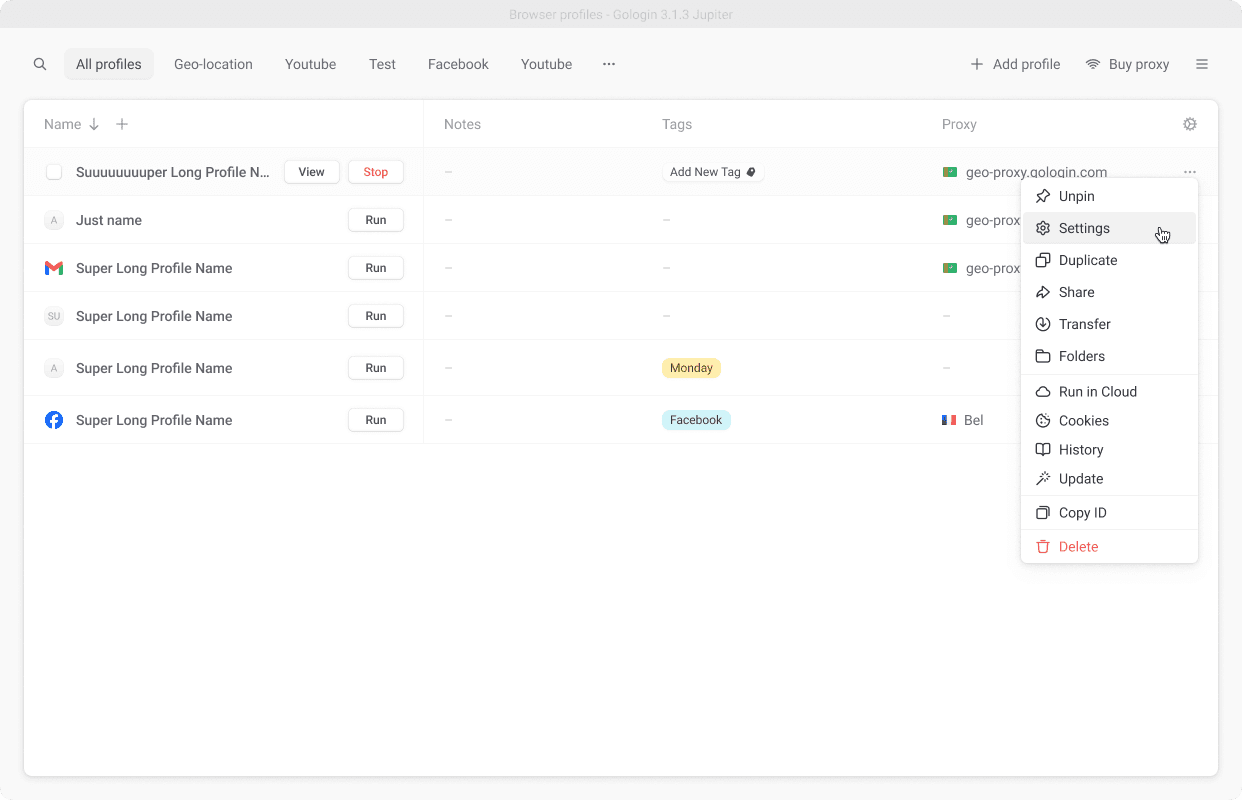Click the Buy proxy button

(x=1127, y=64)
